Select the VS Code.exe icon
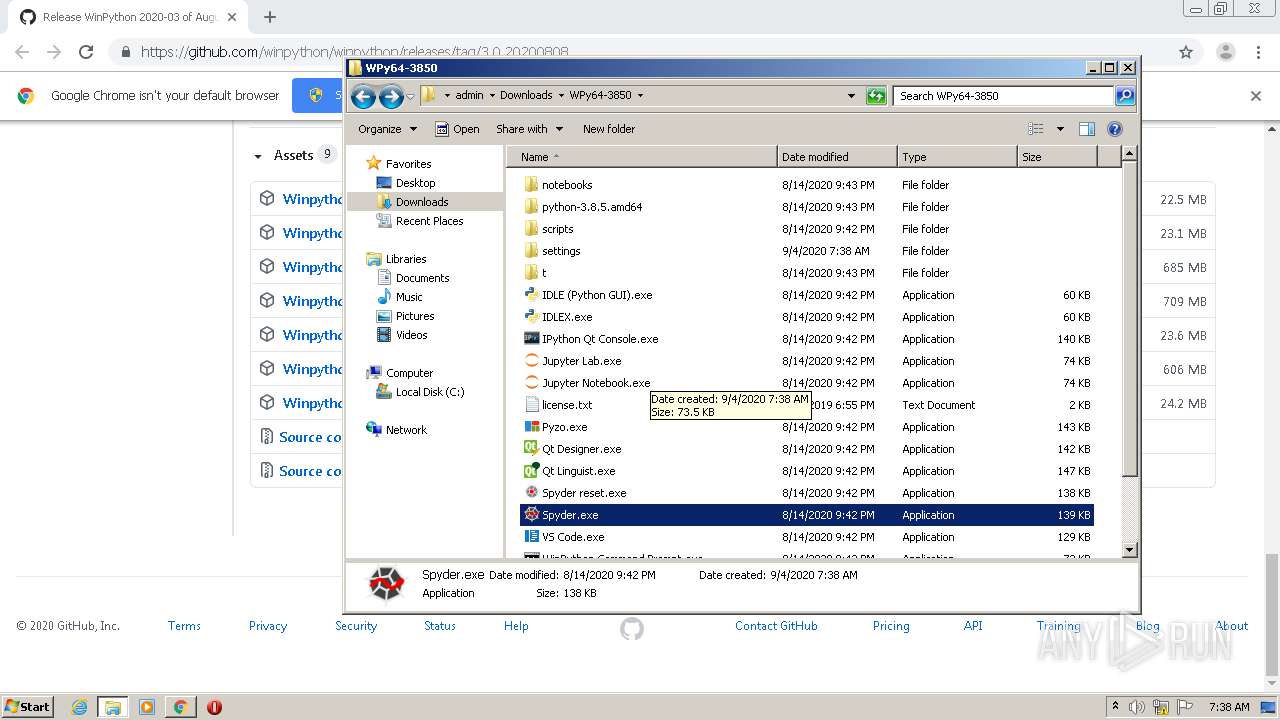1280x720 pixels. click(532, 537)
